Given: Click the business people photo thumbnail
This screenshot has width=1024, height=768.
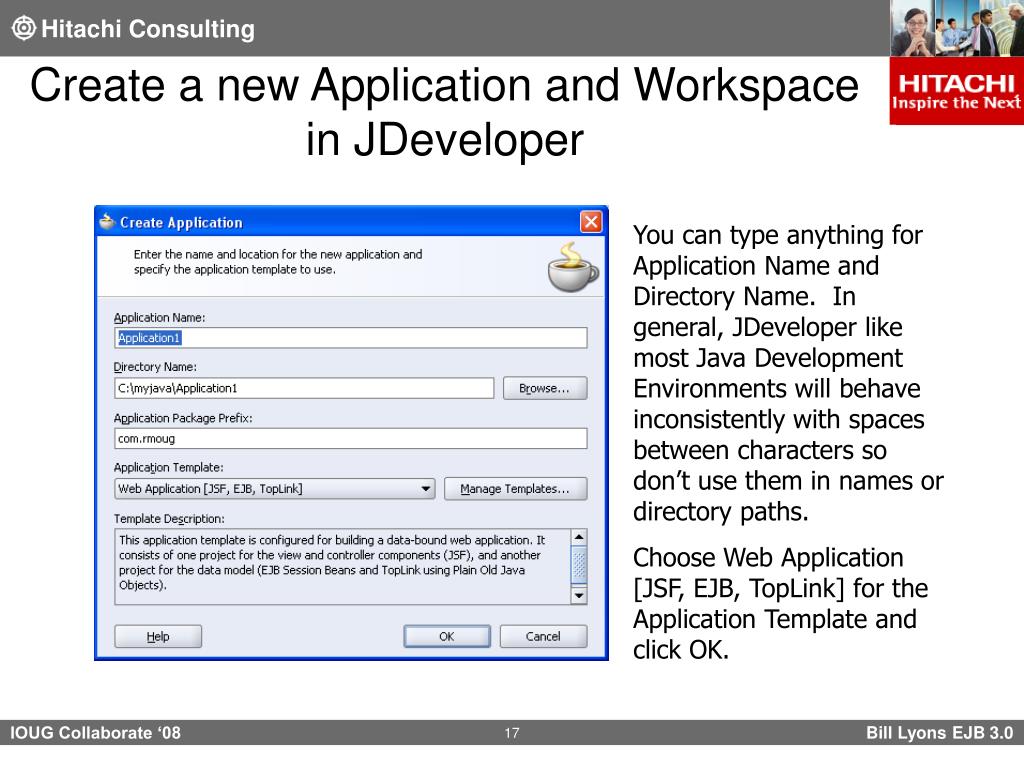Looking at the screenshot, I should 957,28.
